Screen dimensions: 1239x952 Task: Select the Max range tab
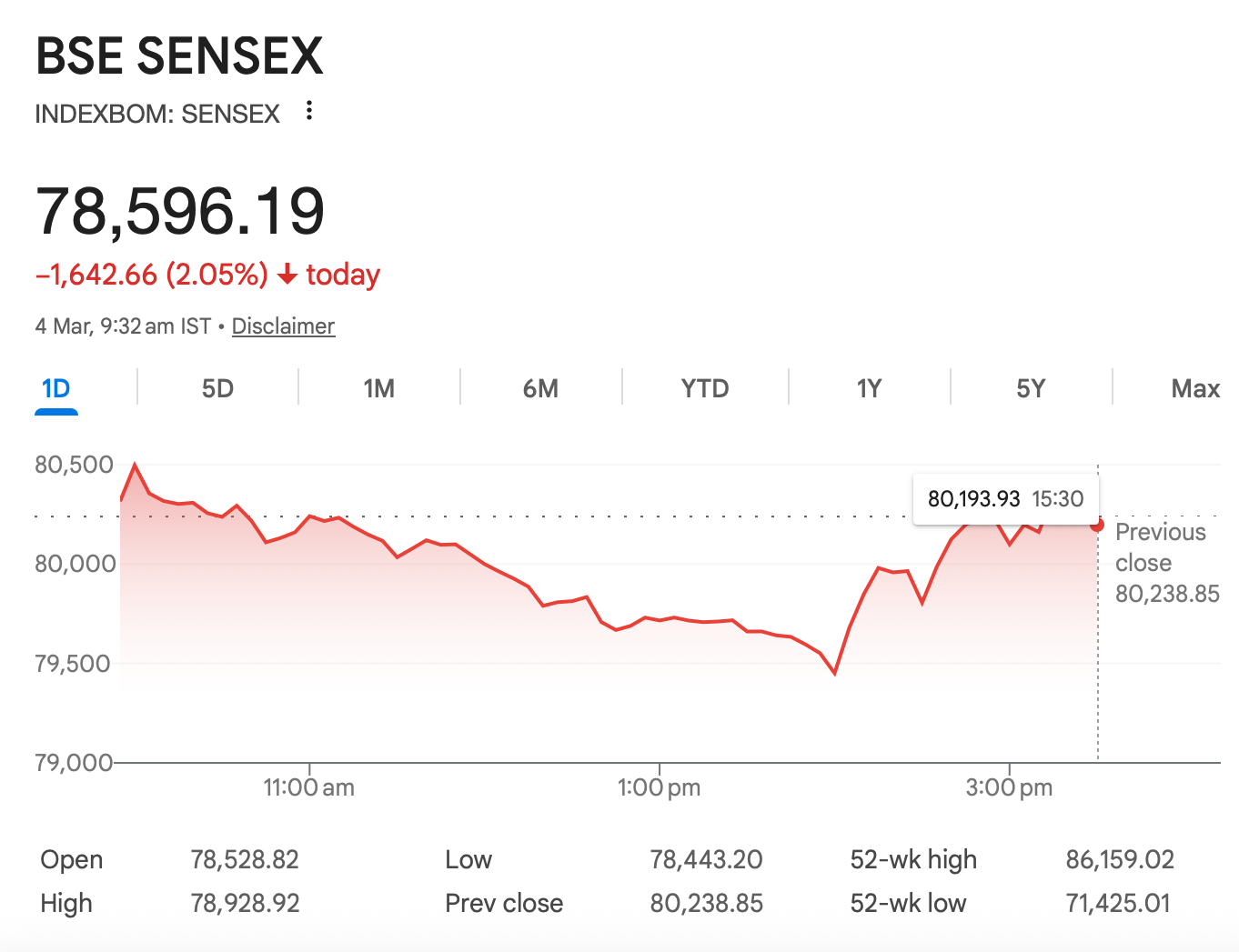pos(1194,389)
